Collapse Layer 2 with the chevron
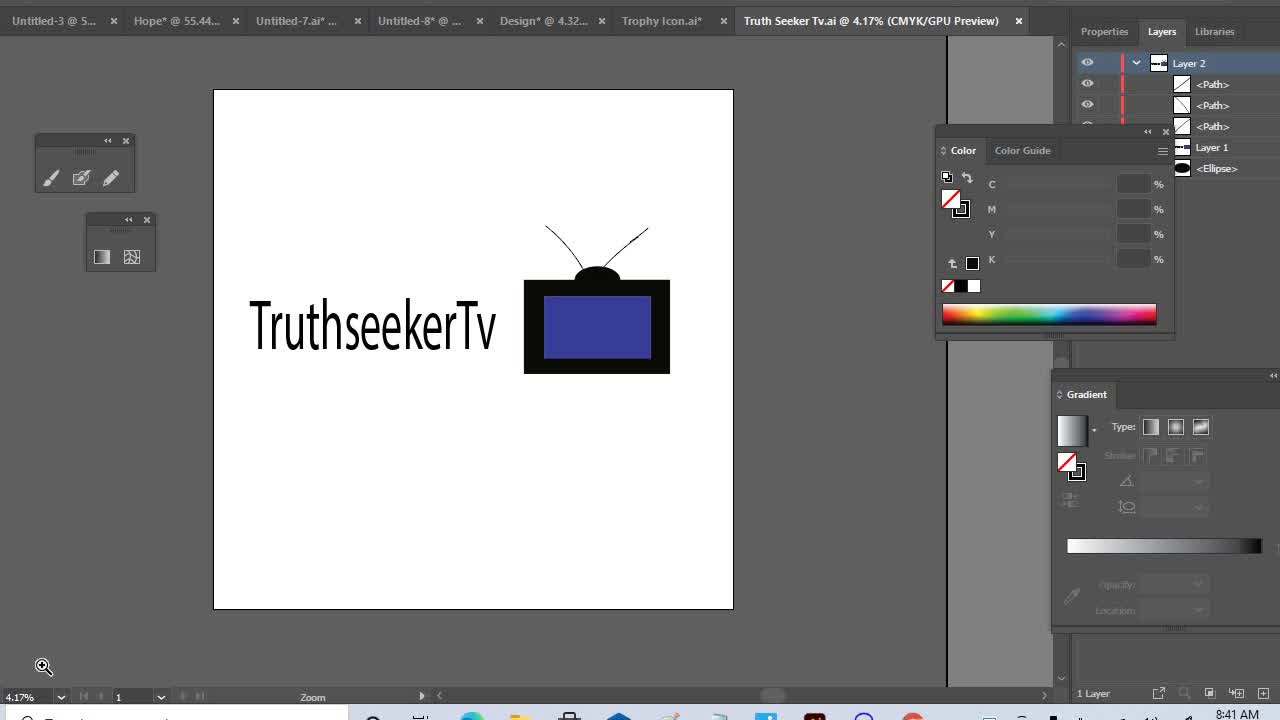Screen dimensions: 1280x720 pos(1136,63)
